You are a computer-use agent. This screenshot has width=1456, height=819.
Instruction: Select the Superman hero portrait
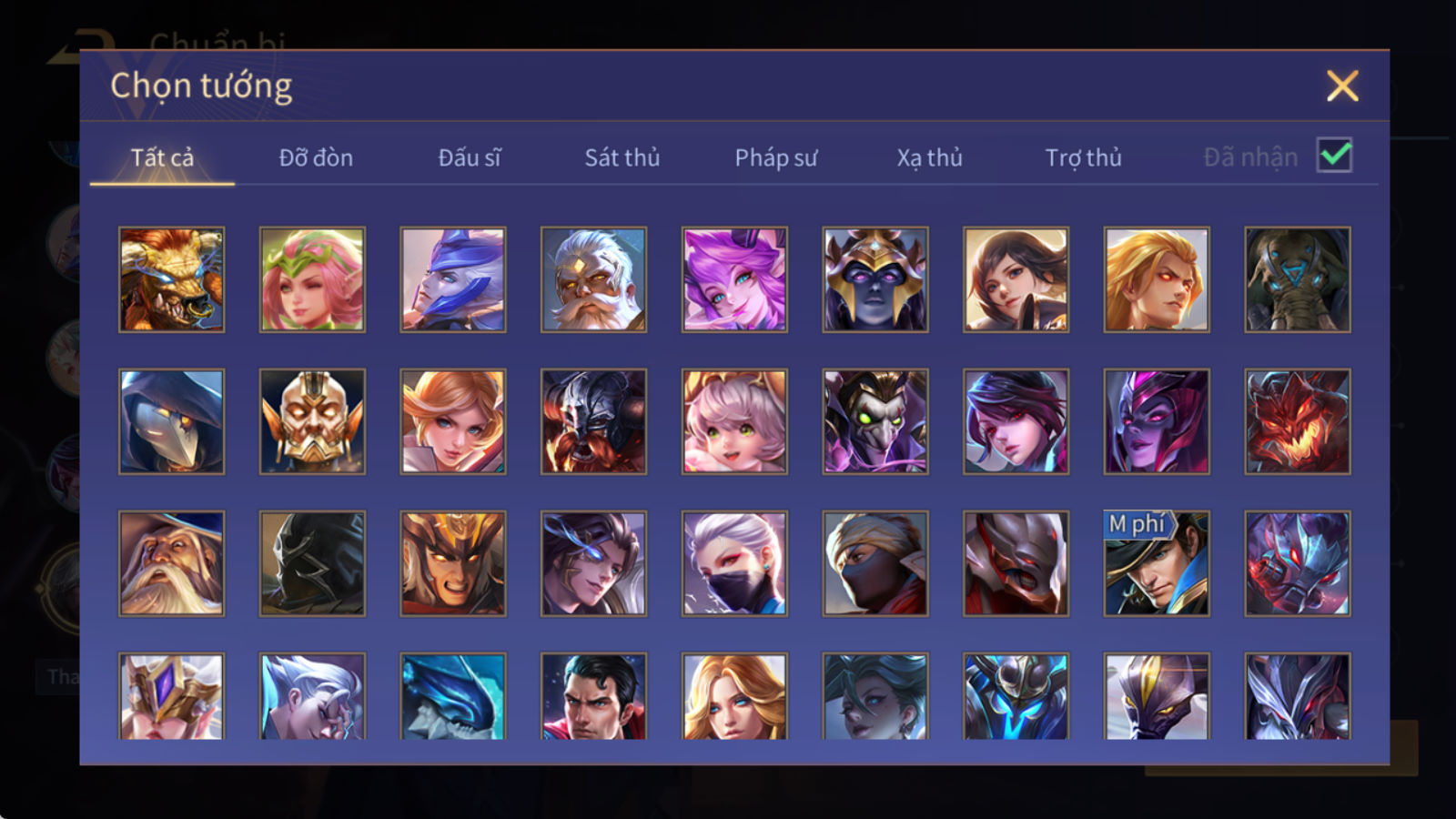(x=593, y=695)
